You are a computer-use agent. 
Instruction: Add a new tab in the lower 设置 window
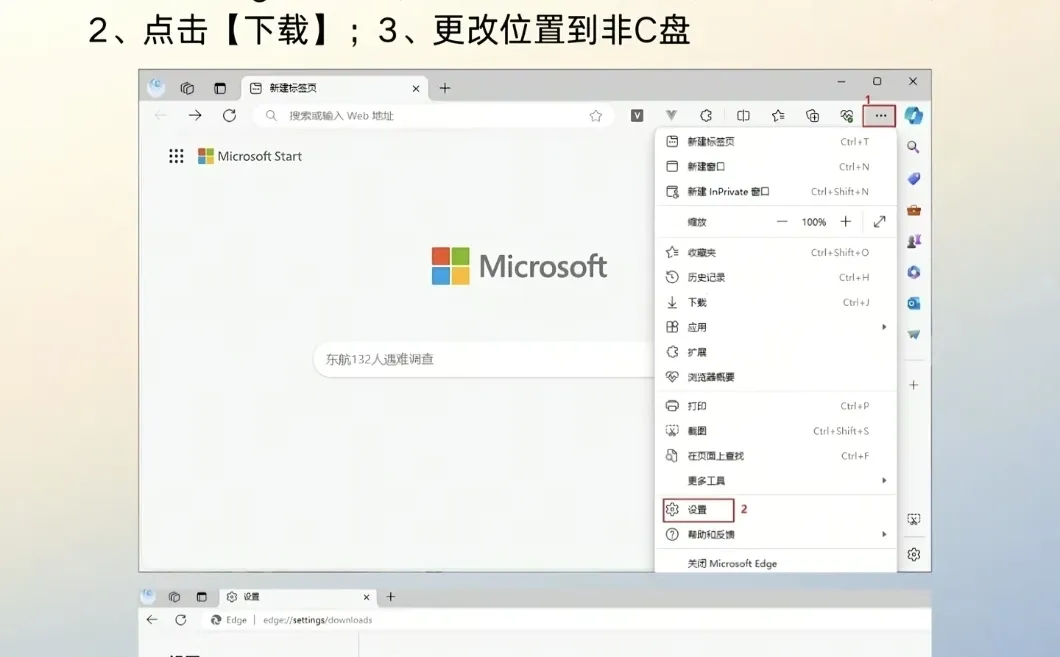pyautogui.click(x=391, y=597)
